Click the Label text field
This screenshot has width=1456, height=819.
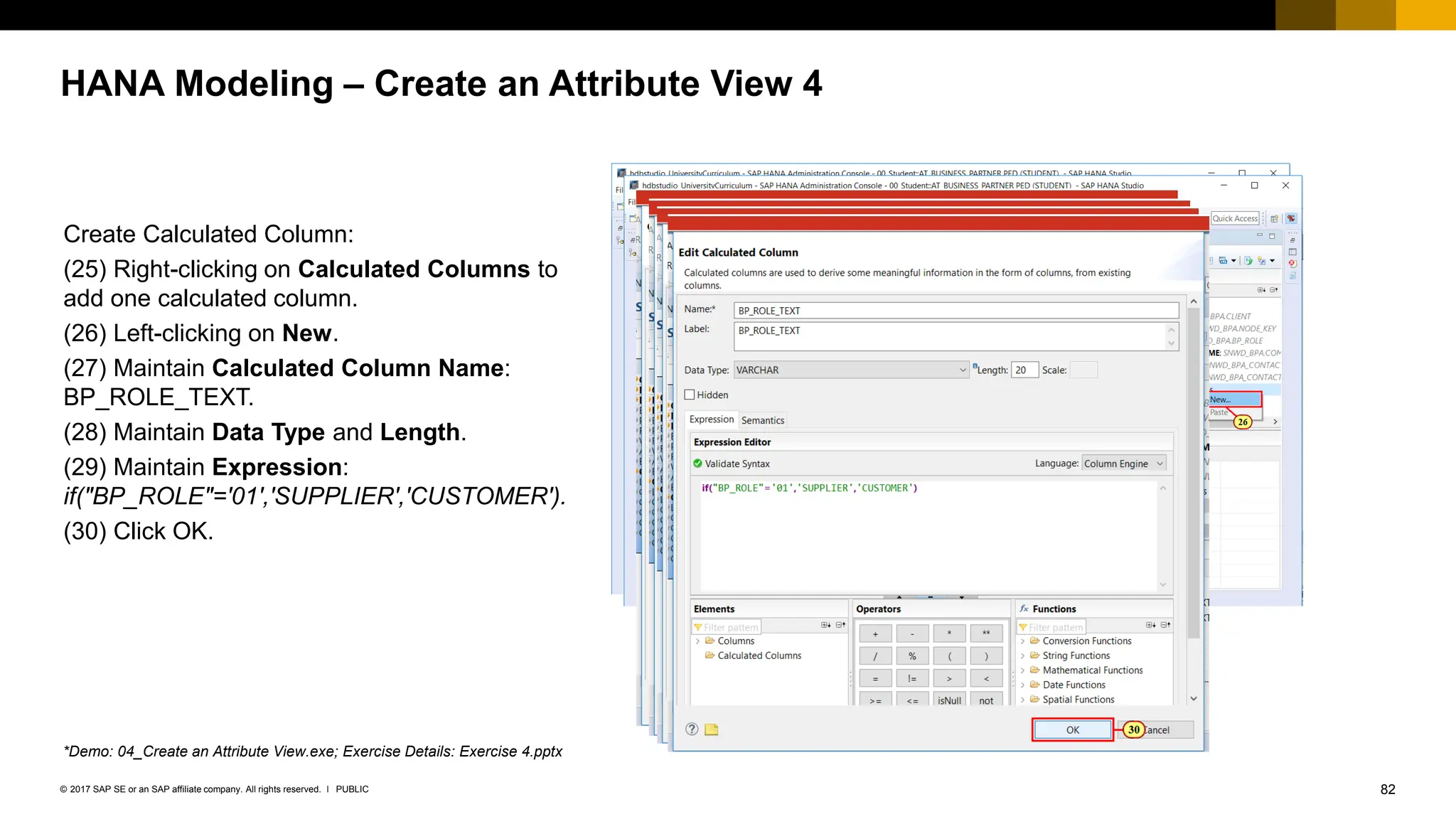click(955, 336)
